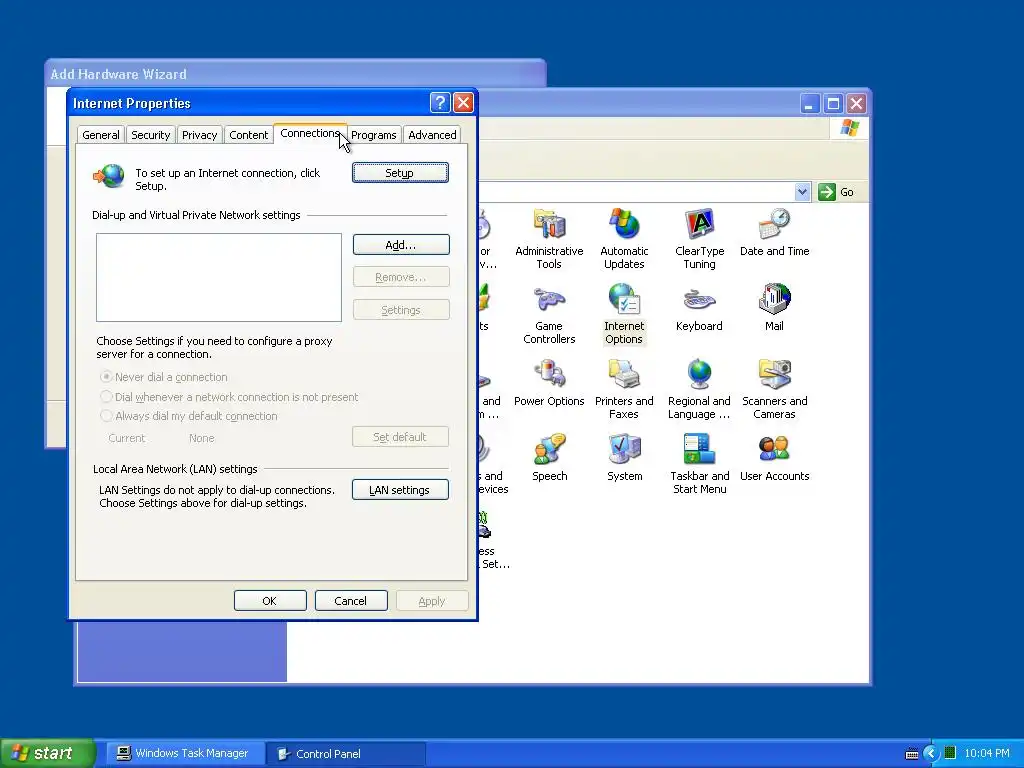This screenshot has height=768, width=1024.
Task: Open the System icon in Control Panel
Action: click(x=624, y=458)
